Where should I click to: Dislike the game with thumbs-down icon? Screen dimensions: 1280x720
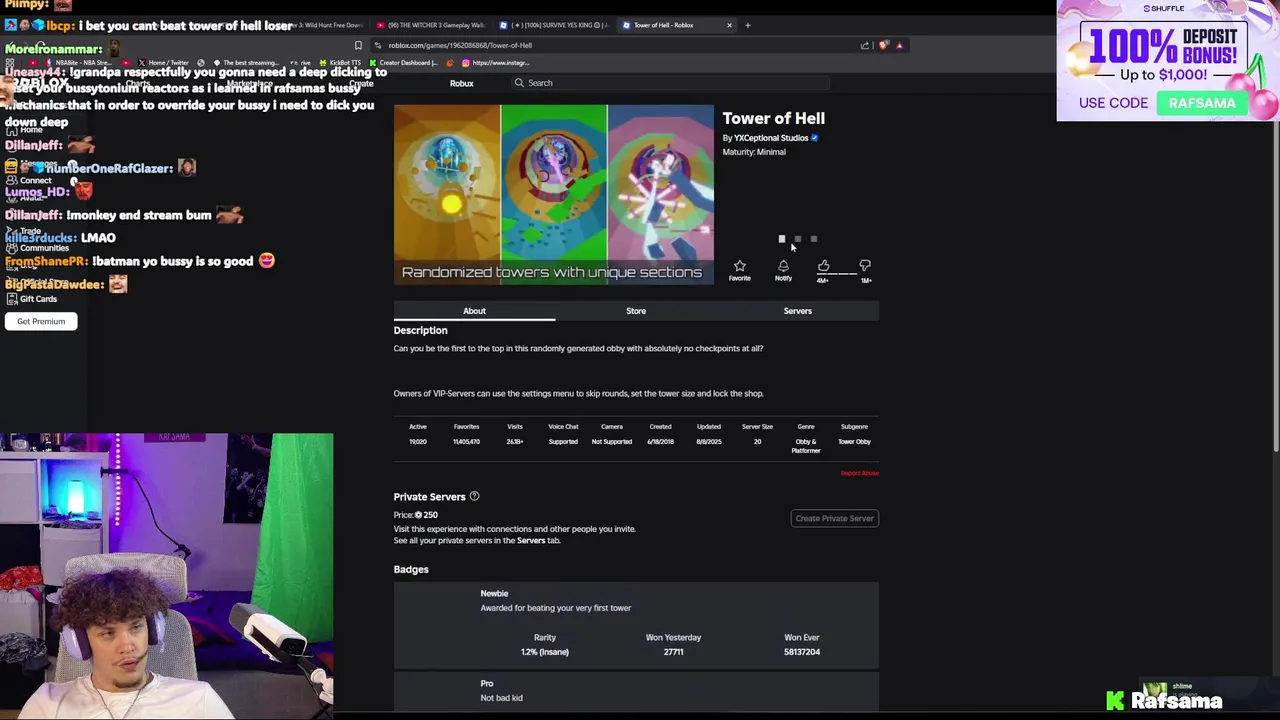point(865,265)
